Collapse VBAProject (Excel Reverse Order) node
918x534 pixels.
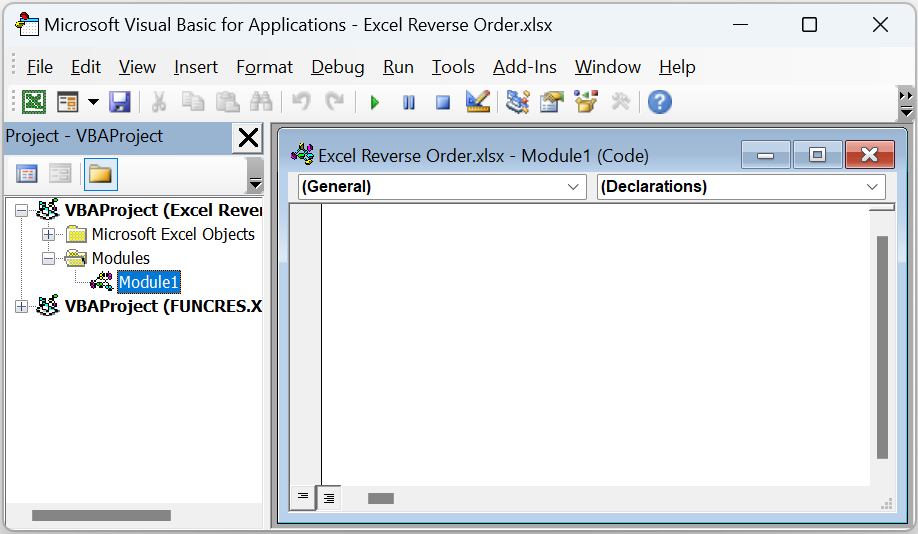pyautogui.click(x=21, y=210)
